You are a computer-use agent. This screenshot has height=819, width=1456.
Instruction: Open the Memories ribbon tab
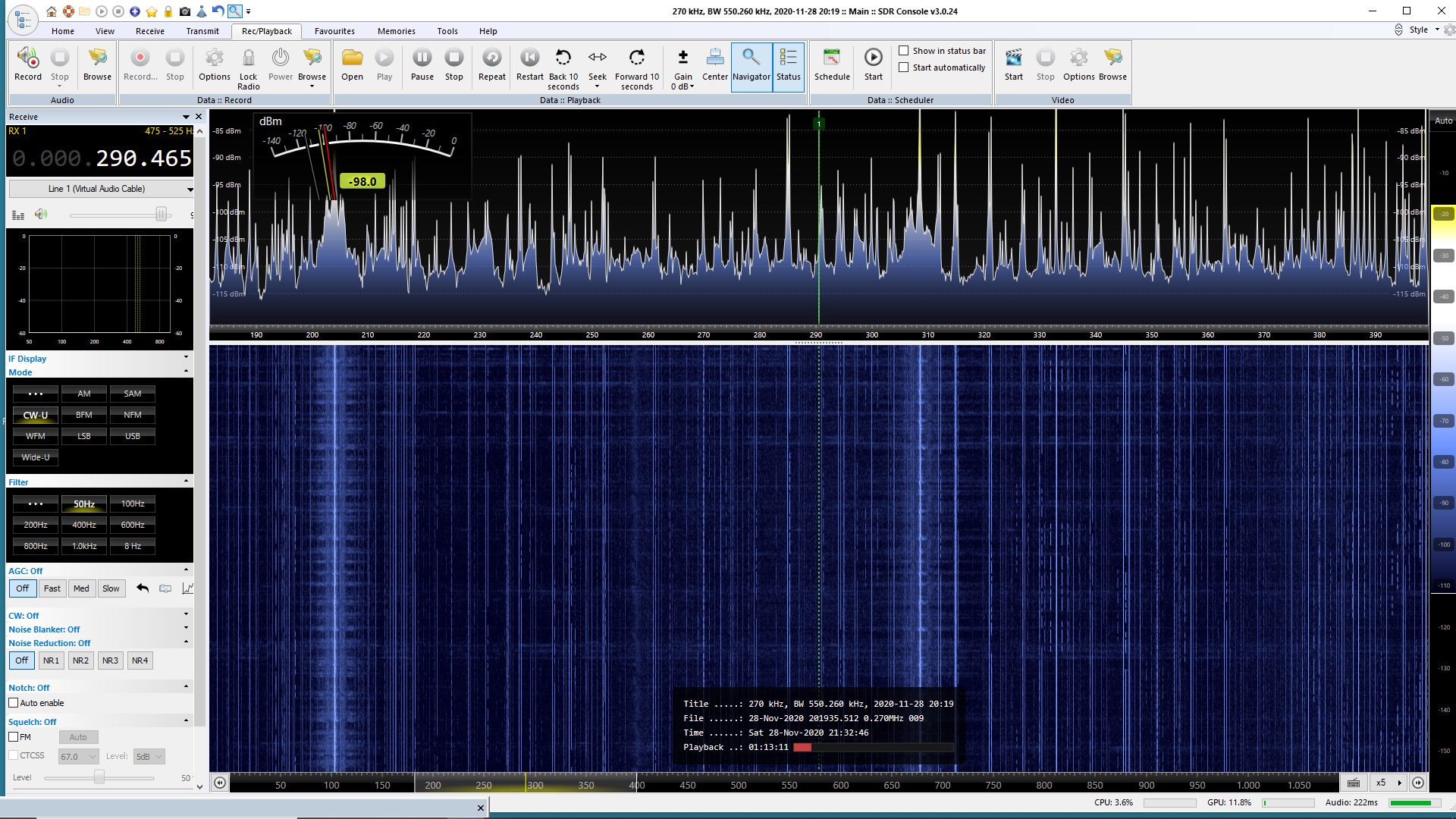coord(396,31)
